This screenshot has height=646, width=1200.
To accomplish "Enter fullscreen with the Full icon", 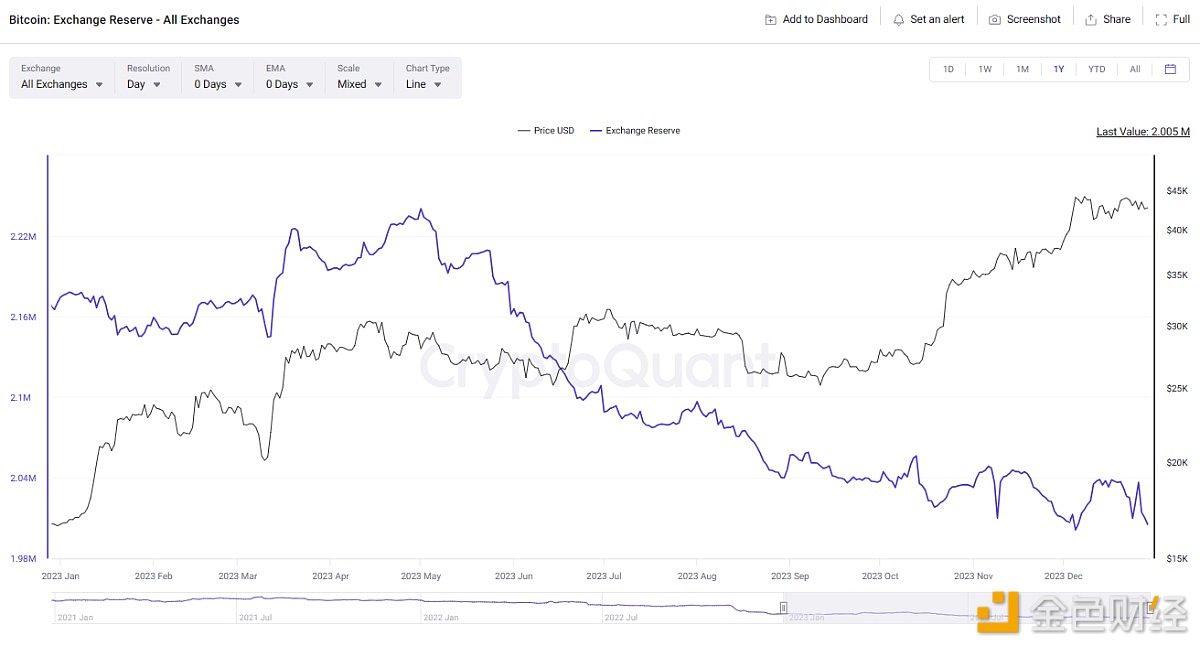I will coord(1159,19).
